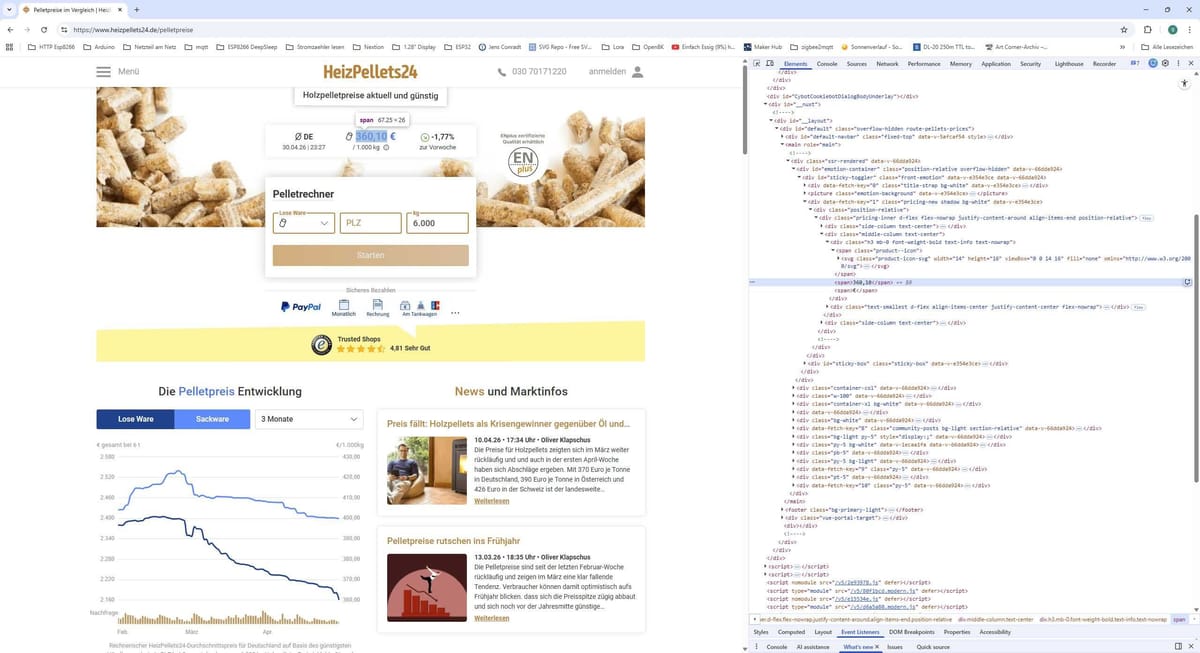Open Weiterlesen under Preis fällt article
Image resolution: width=1200 pixels, height=653 pixels.
click(492, 501)
